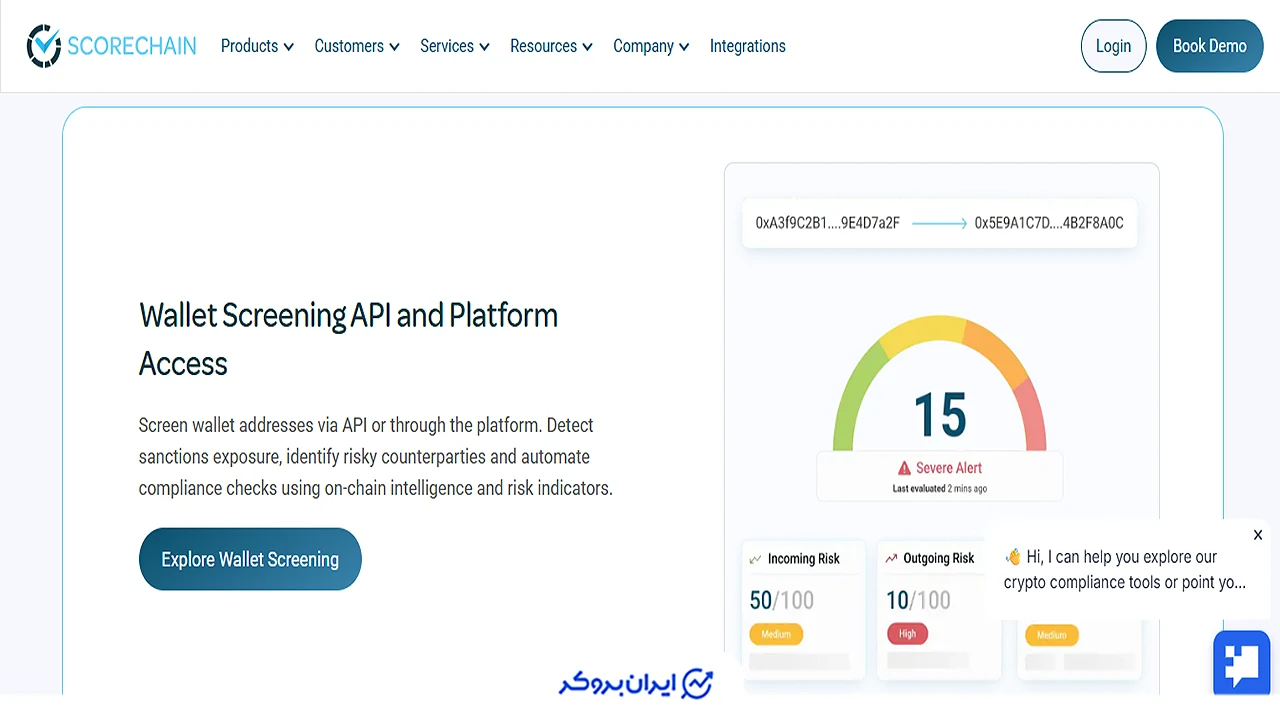Open the Company menu
This screenshot has width=1280, height=720.
pyautogui.click(x=651, y=46)
